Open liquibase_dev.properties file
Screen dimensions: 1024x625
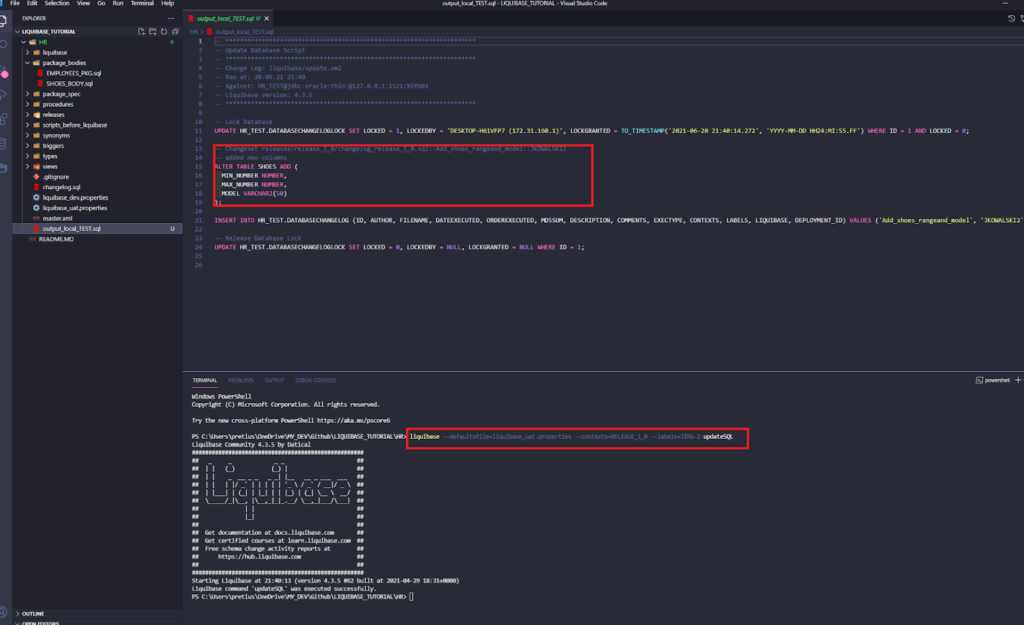coord(97,197)
